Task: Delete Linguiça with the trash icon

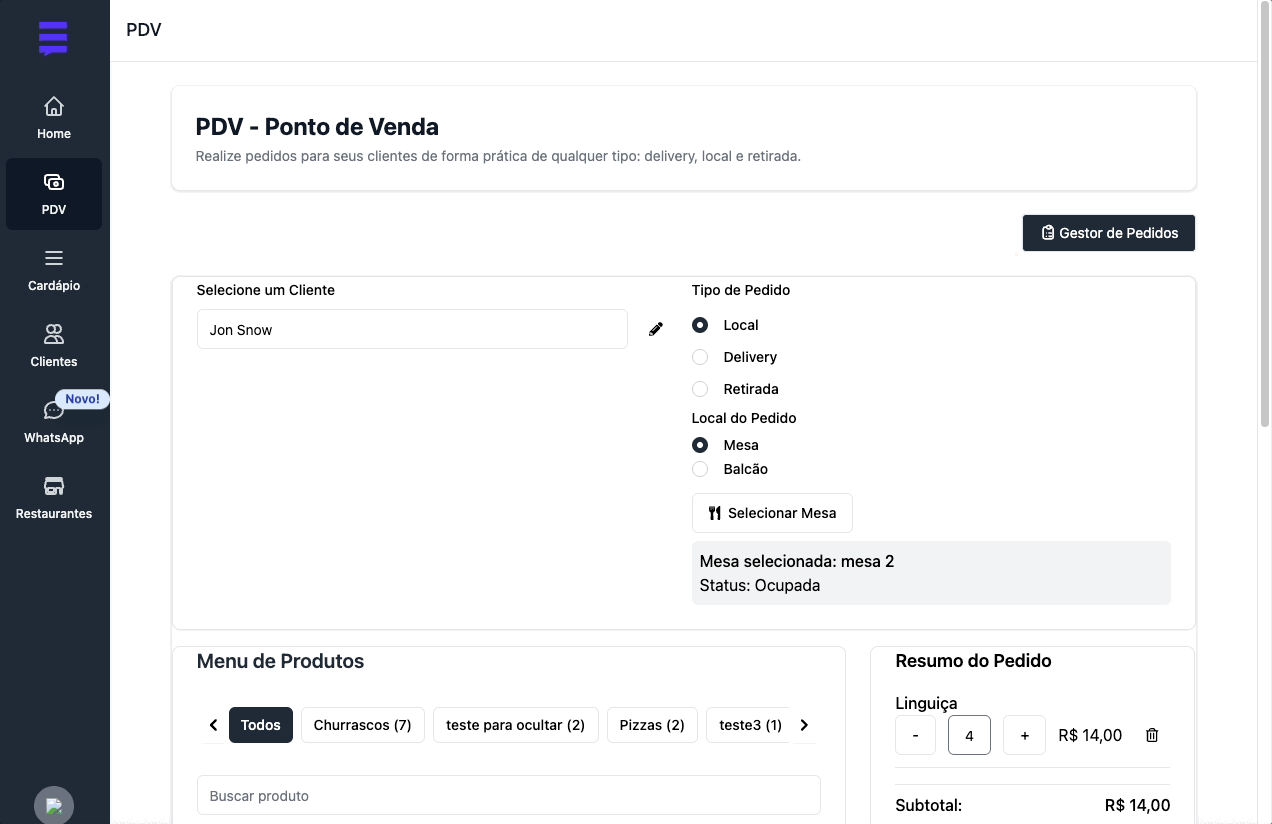Action: [1152, 735]
